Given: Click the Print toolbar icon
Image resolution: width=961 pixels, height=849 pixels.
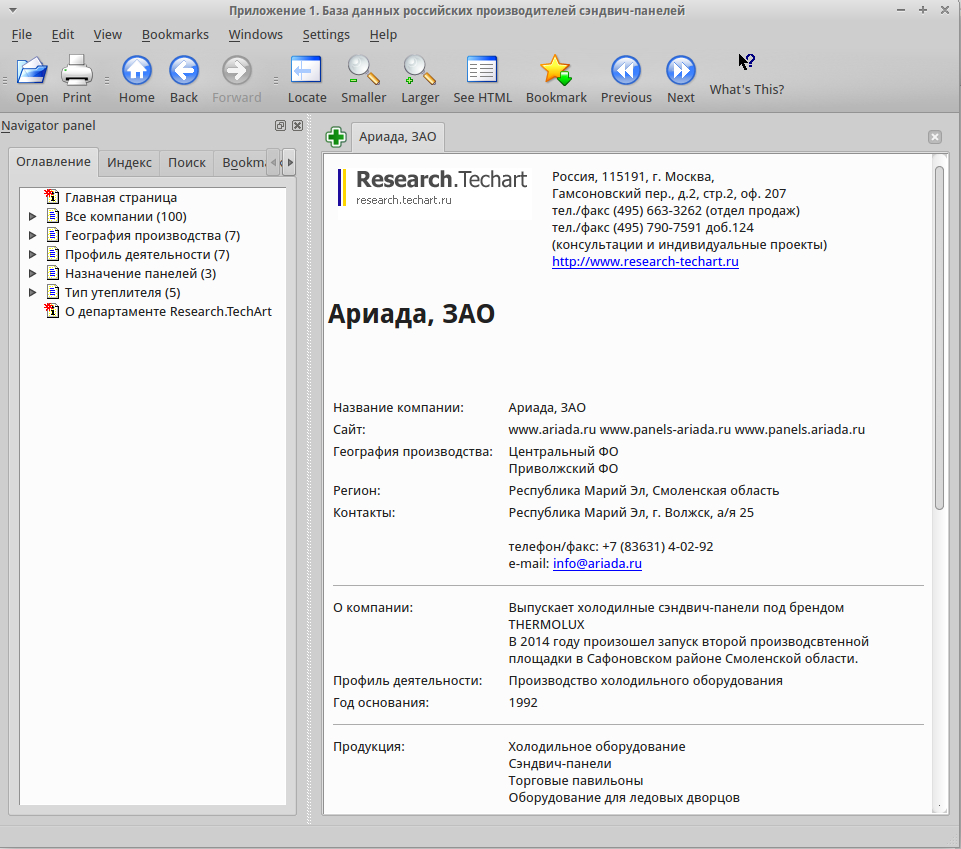Looking at the screenshot, I should [77, 70].
